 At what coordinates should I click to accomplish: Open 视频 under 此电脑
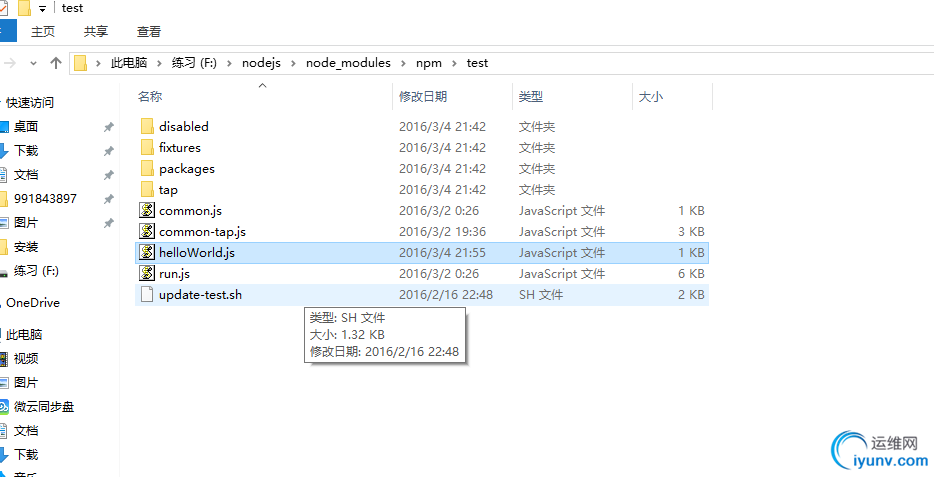(x=26, y=358)
